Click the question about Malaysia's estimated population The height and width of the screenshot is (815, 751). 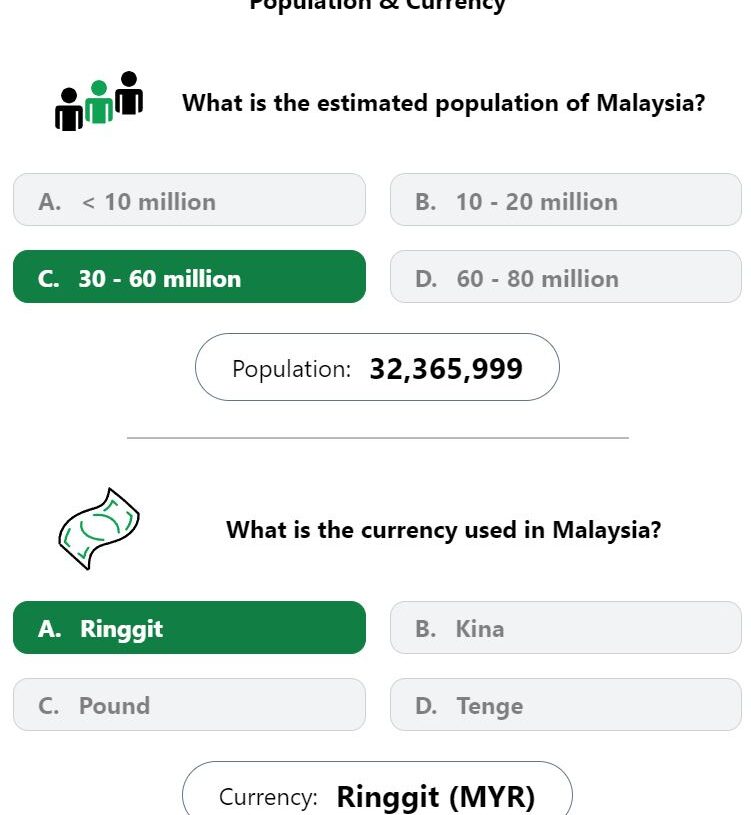coord(443,103)
